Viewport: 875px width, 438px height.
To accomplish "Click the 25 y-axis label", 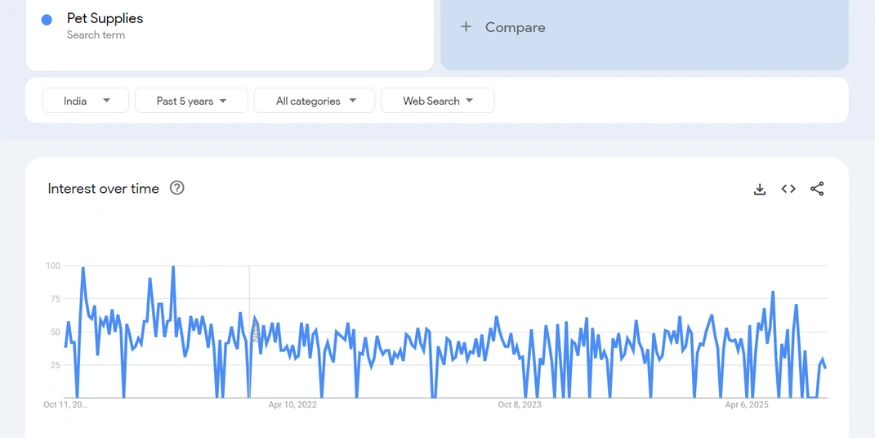I will coord(54,365).
